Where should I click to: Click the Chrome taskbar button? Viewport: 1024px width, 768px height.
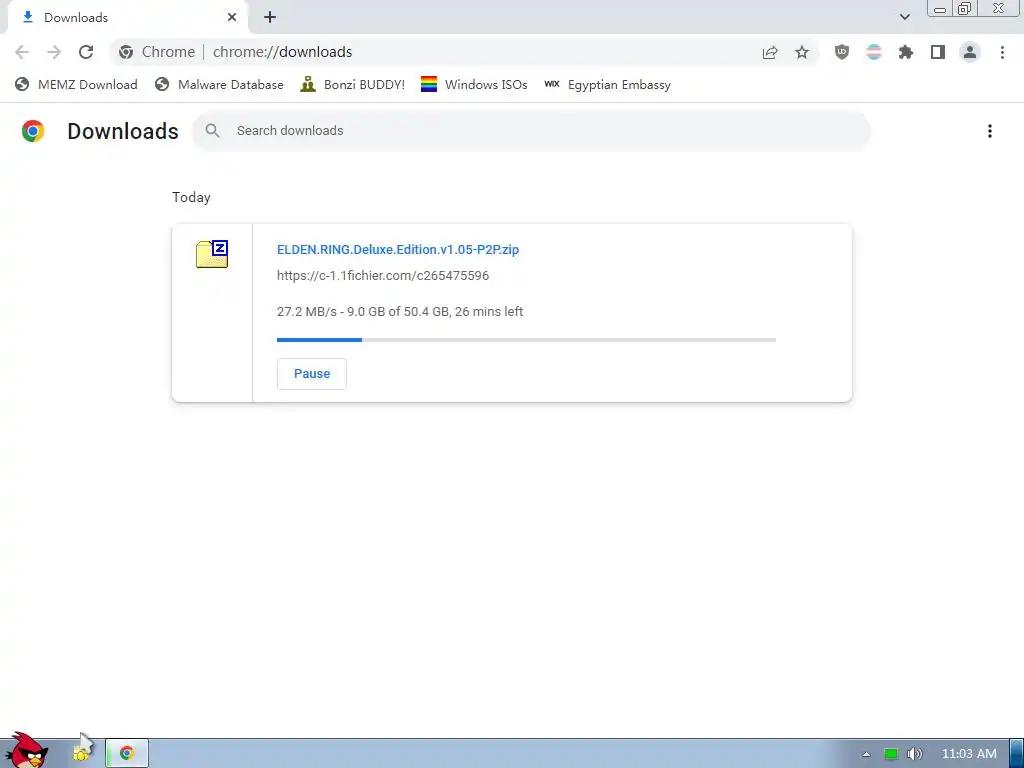(x=127, y=753)
